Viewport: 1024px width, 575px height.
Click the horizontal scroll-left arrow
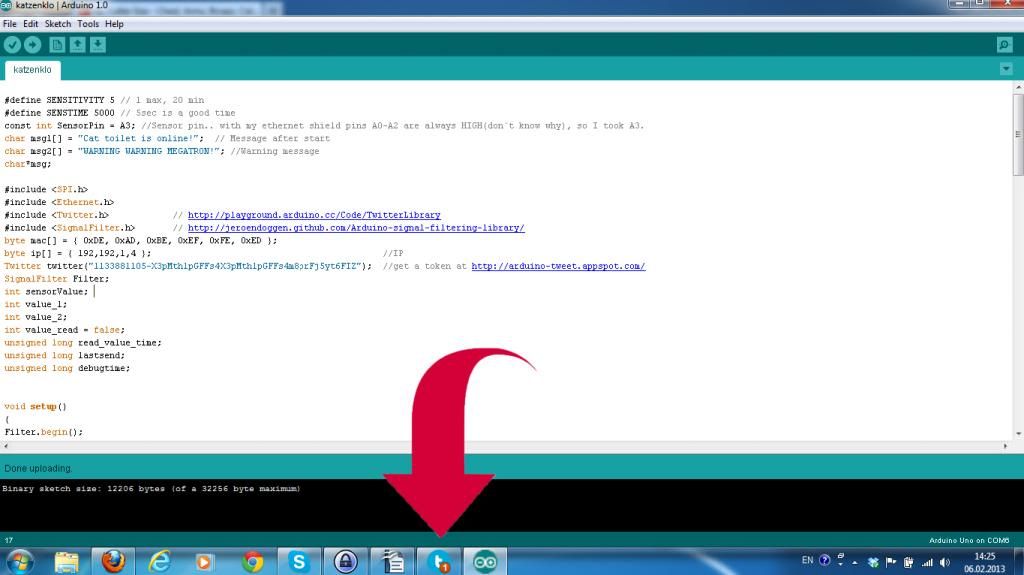pos(6,446)
